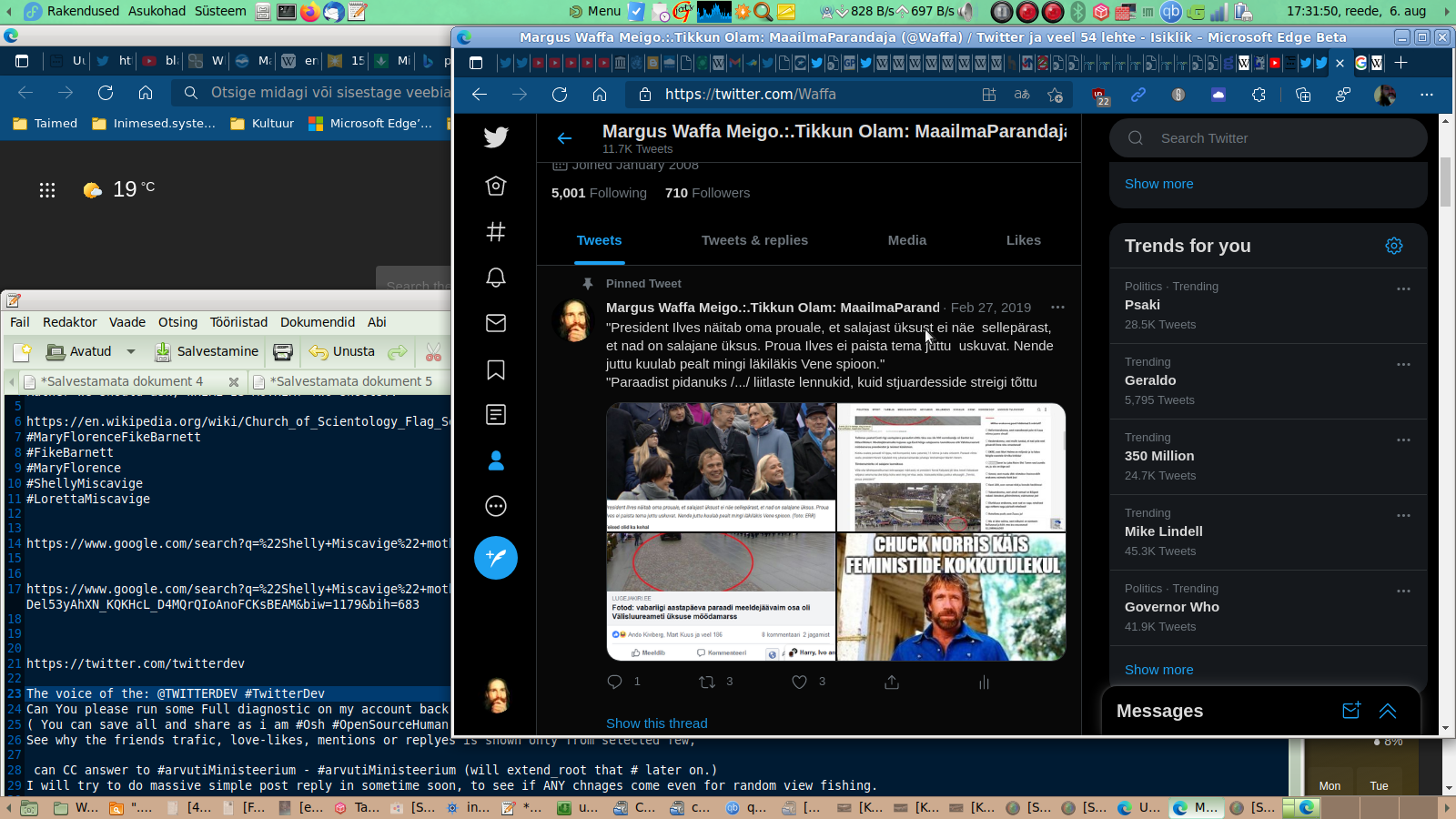Viewport: 1456px width, 819px height.
Task: Open Twitter profile person icon
Action: (496, 460)
